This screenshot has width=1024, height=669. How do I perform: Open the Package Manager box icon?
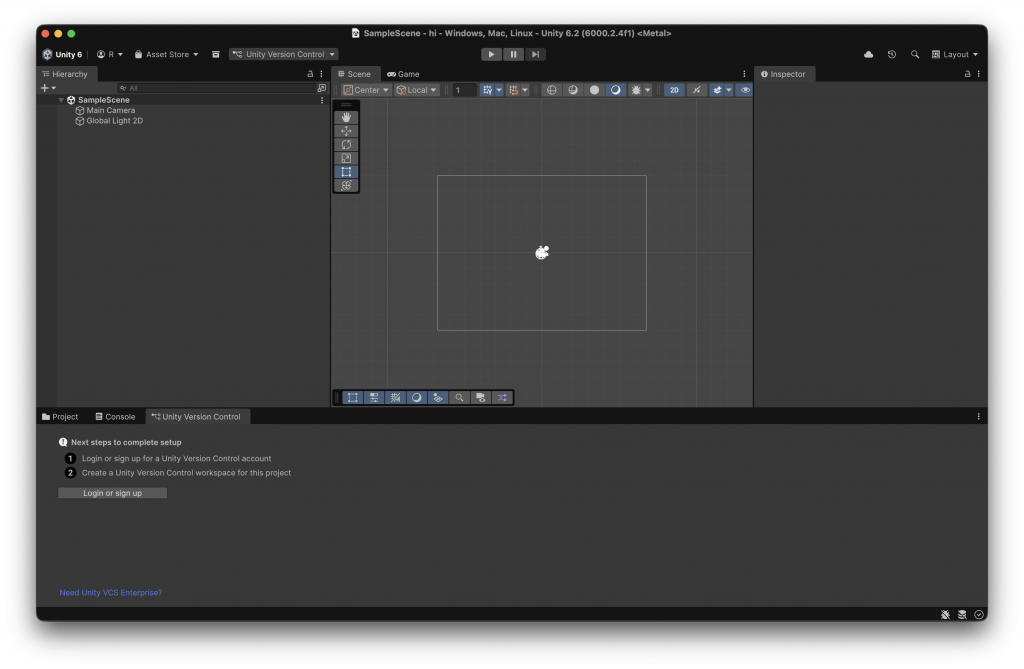216,54
